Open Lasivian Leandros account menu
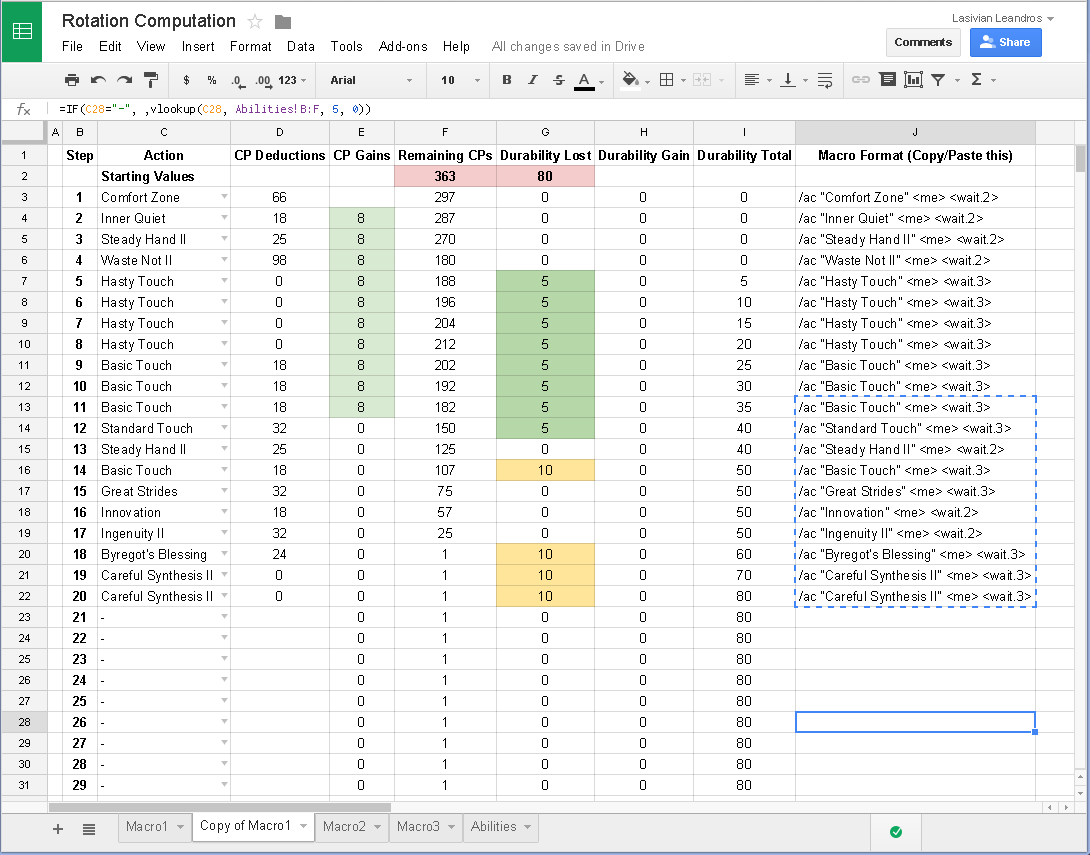 [1002, 18]
